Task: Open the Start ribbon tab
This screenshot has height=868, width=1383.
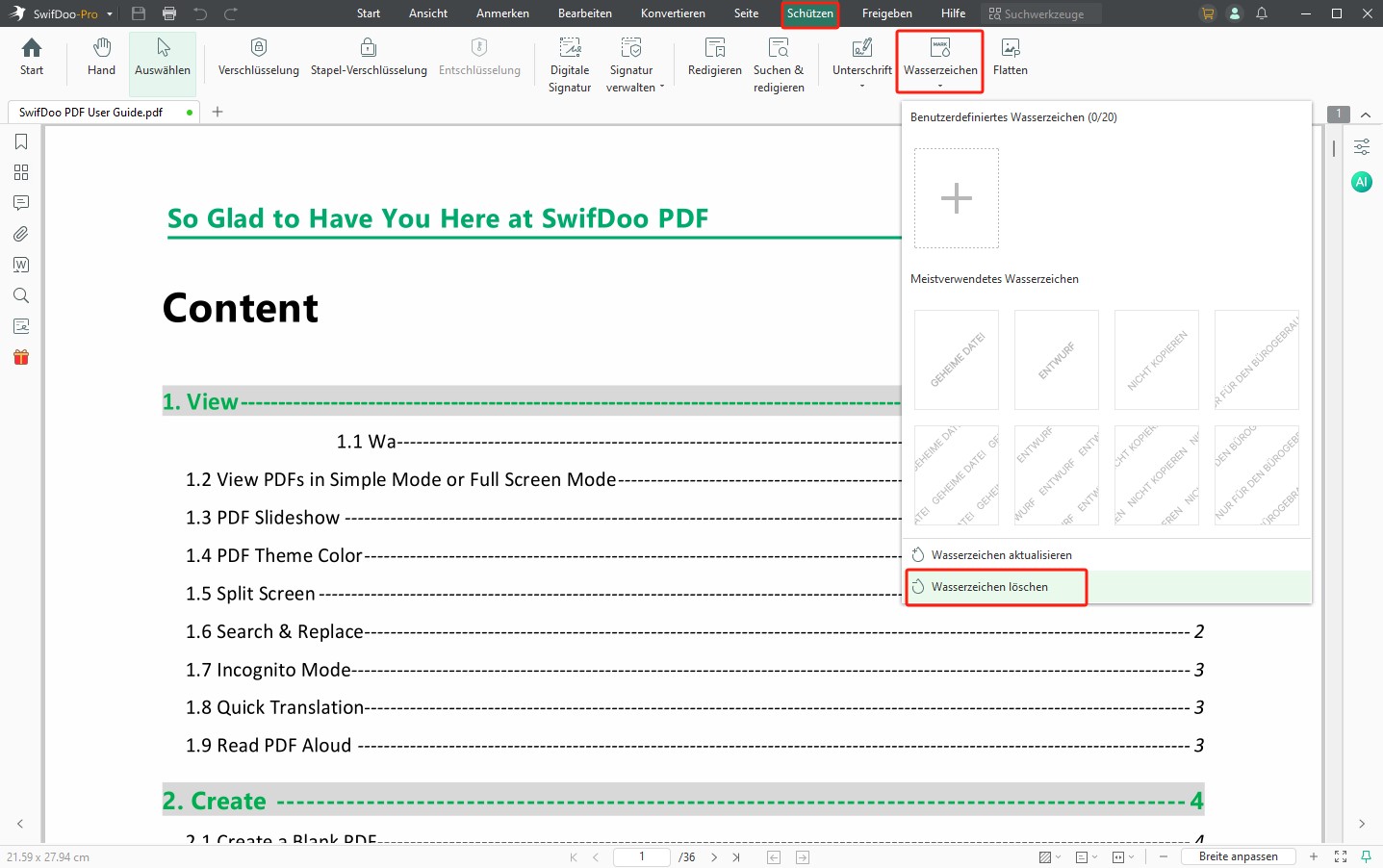Action: [x=369, y=13]
